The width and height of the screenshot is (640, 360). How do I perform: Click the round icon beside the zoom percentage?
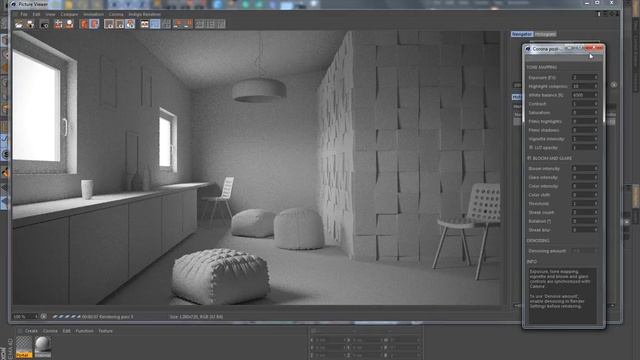coord(43,316)
